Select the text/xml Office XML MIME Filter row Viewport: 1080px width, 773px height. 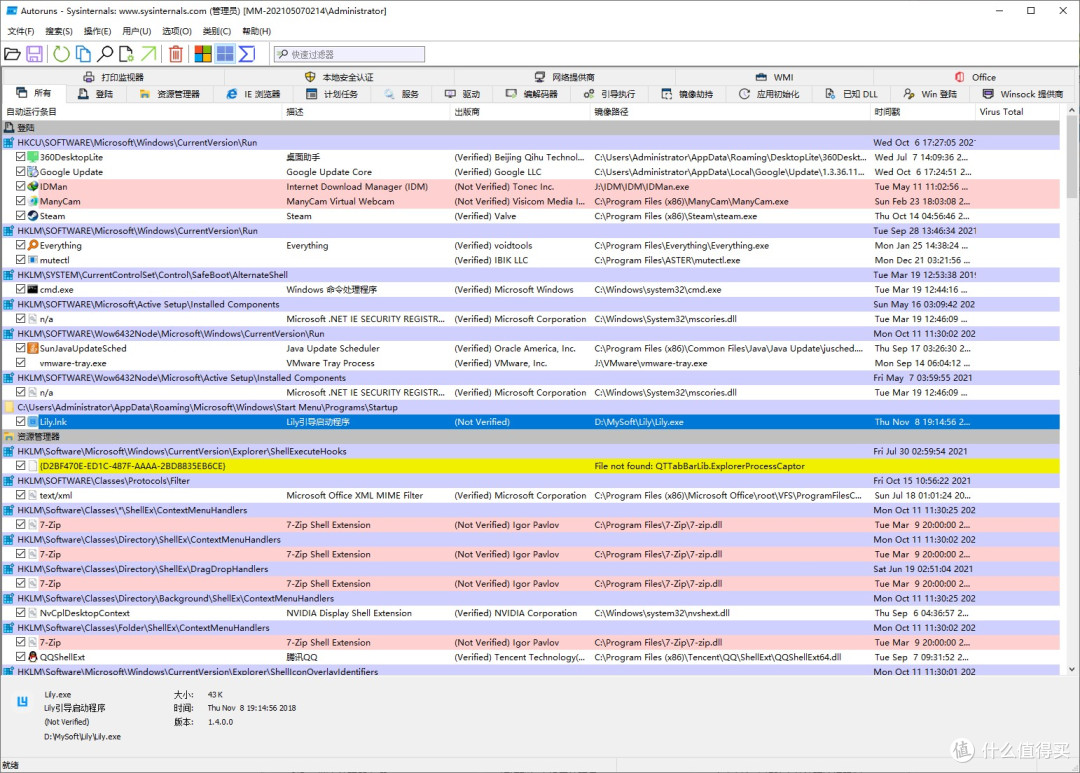(x=531, y=495)
